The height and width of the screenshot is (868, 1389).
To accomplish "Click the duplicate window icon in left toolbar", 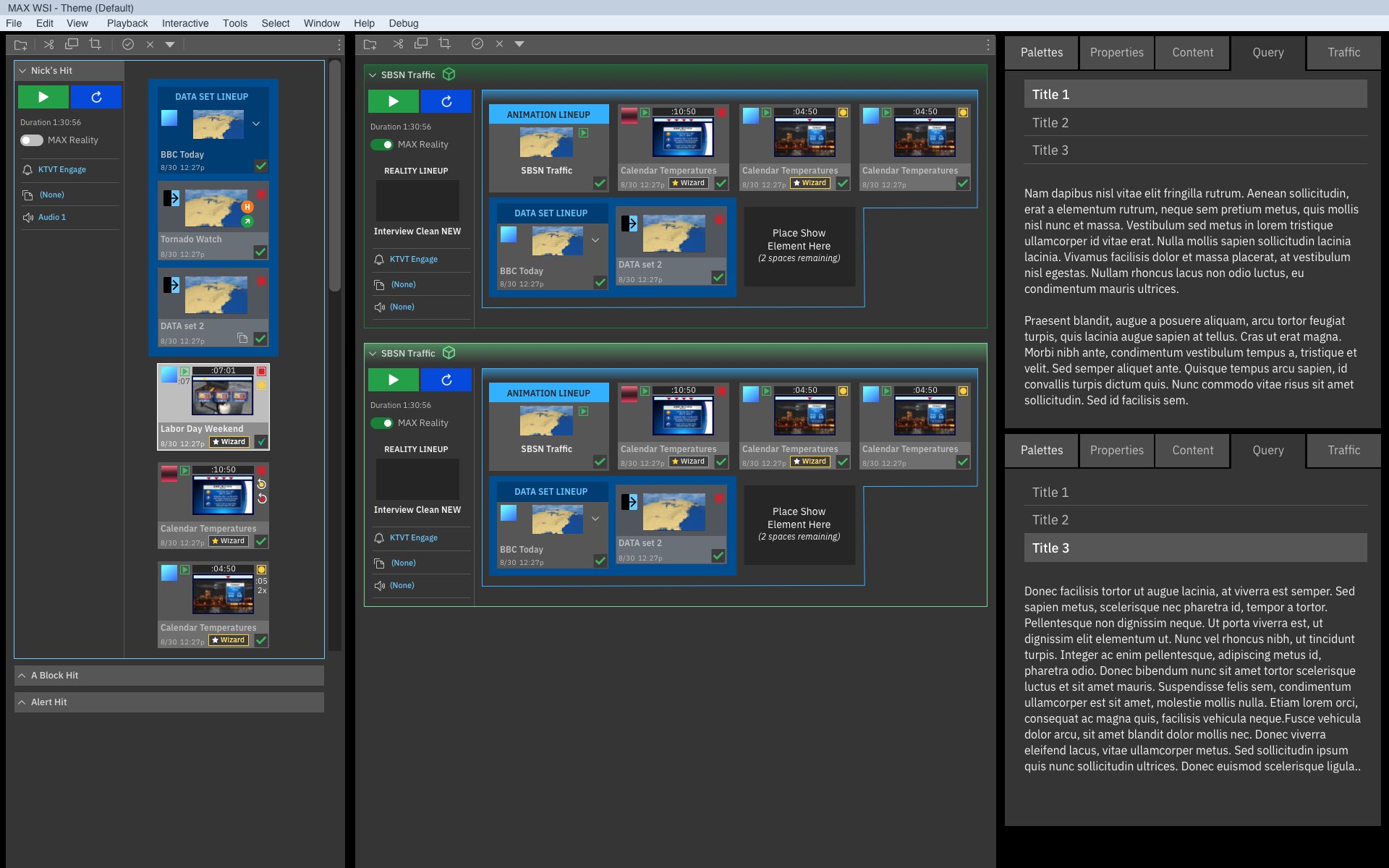I will pyautogui.click(x=72, y=44).
